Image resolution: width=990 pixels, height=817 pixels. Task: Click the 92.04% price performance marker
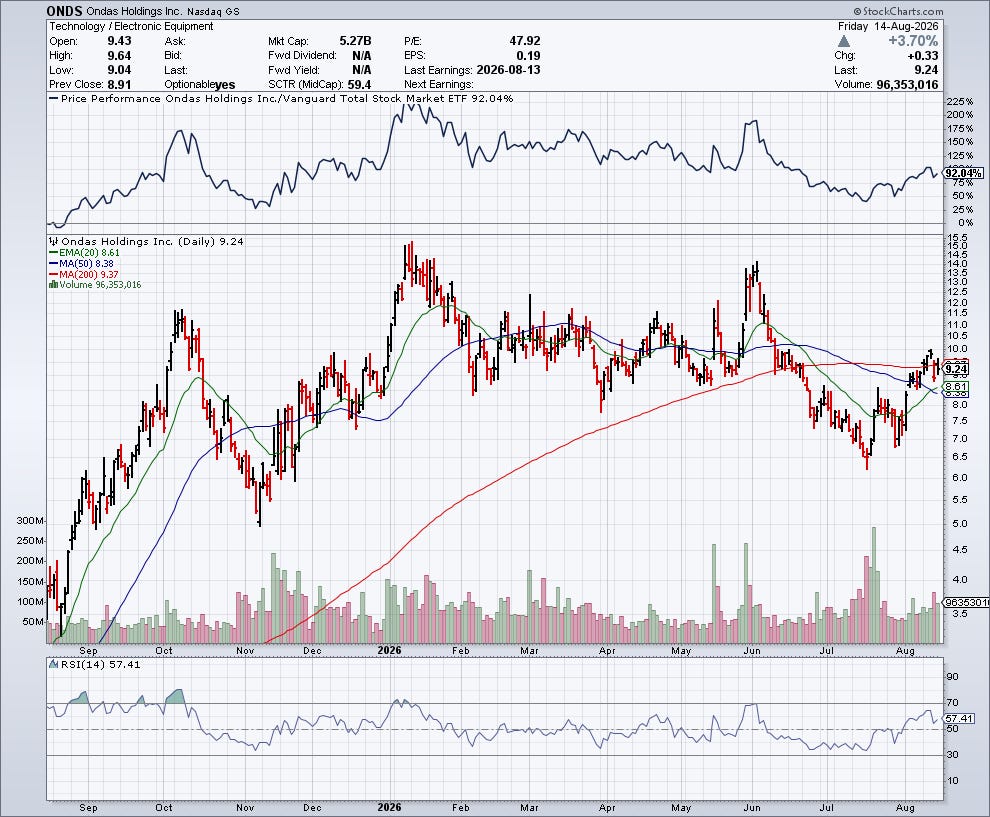point(963,173)
